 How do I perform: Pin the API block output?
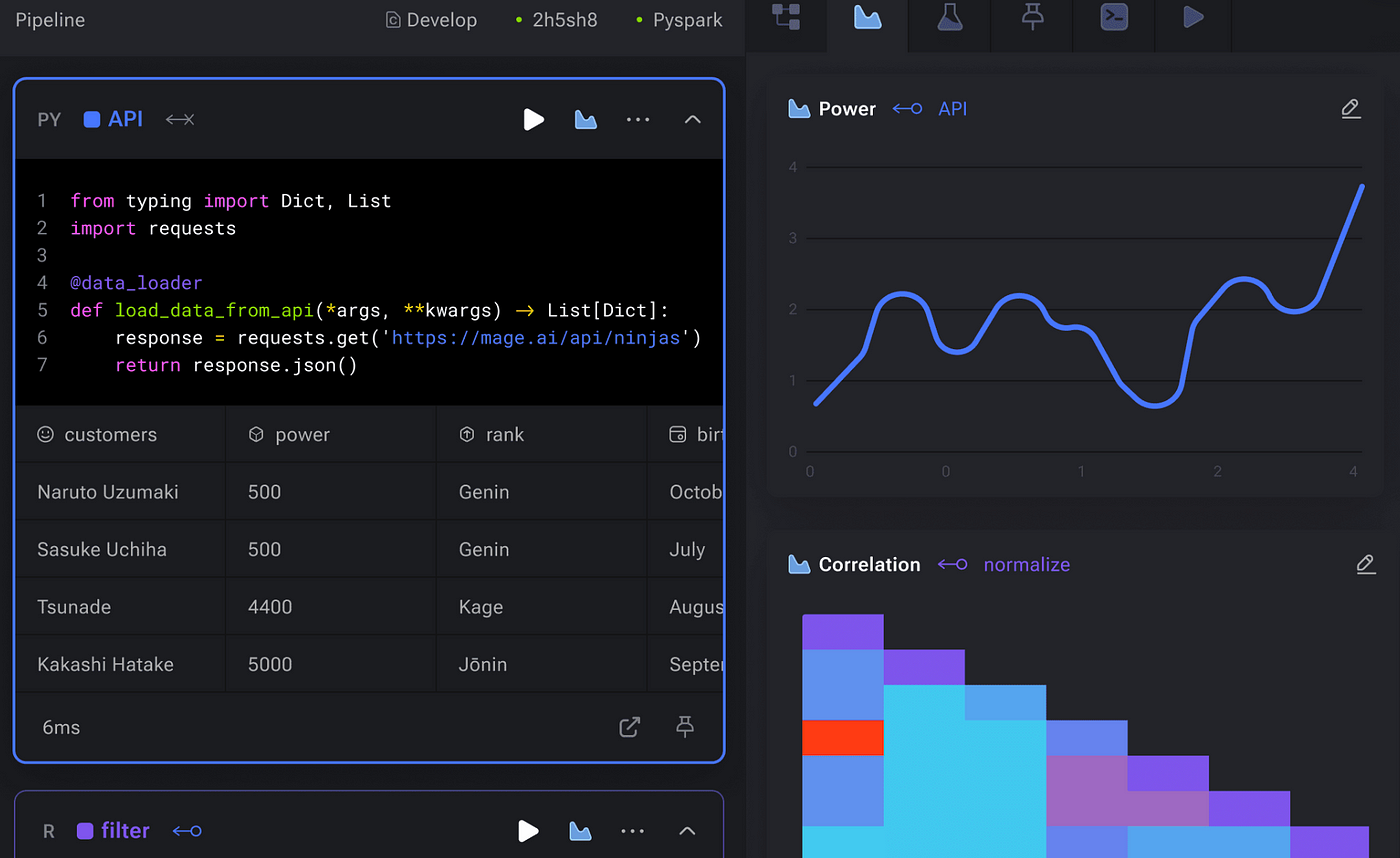tap(685, 727)
